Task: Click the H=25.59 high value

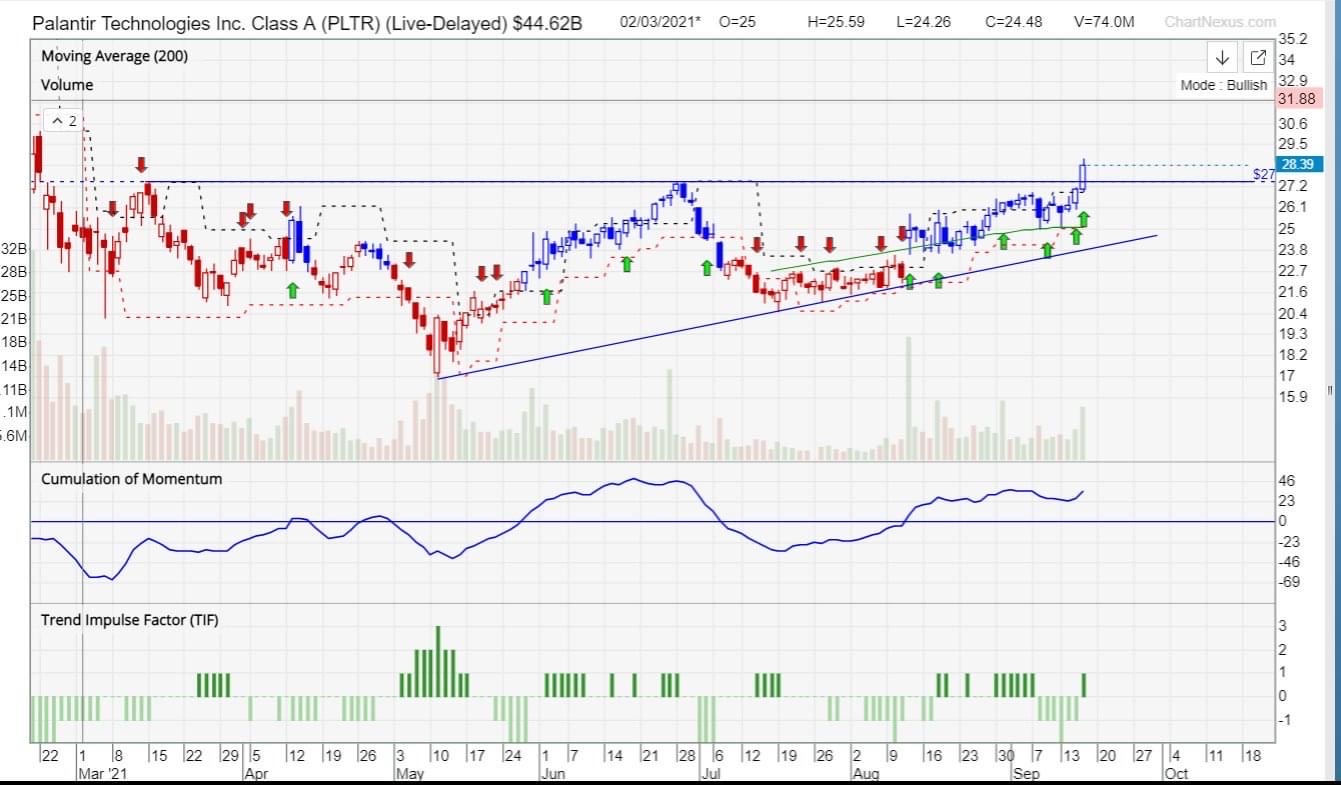Action: click(837, 22)
